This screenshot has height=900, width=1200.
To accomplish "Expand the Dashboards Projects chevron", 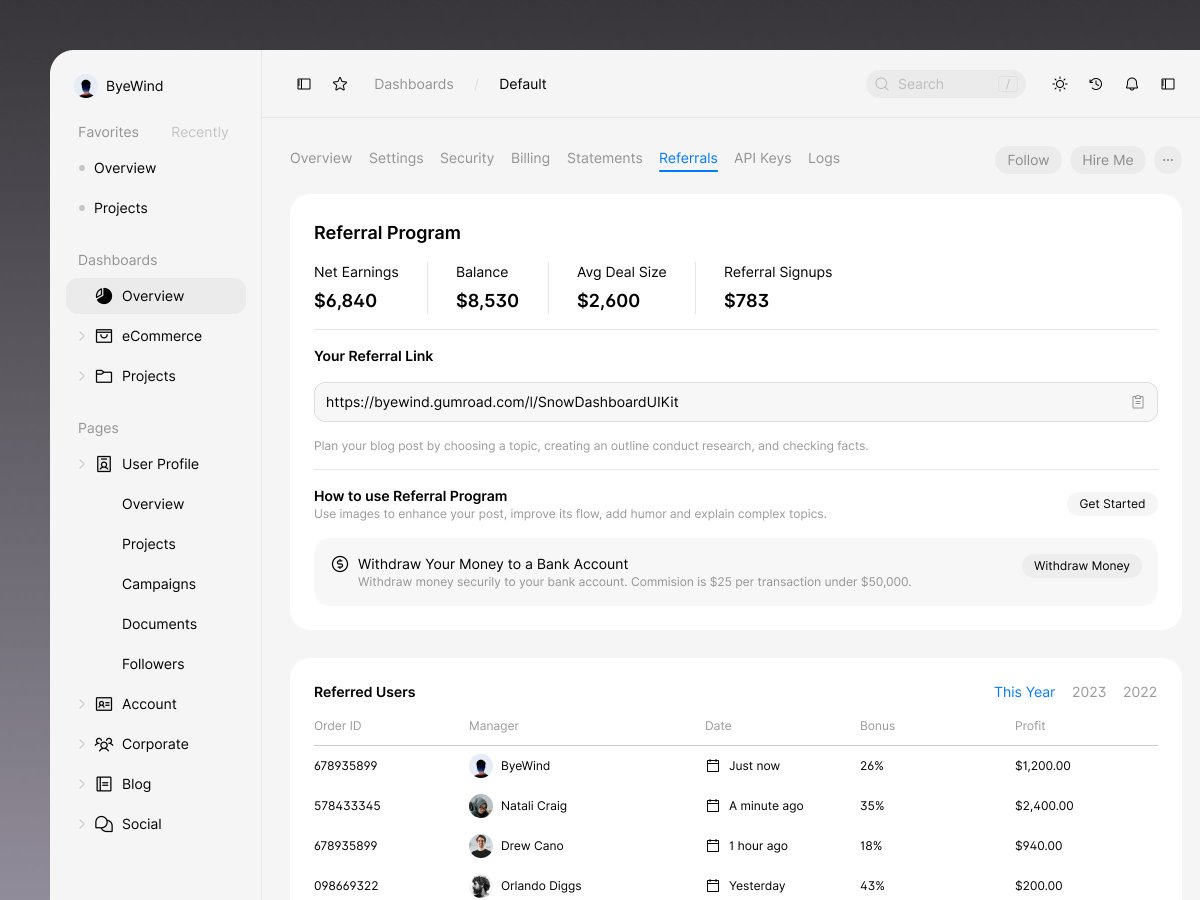I will (x=82, y=376).
